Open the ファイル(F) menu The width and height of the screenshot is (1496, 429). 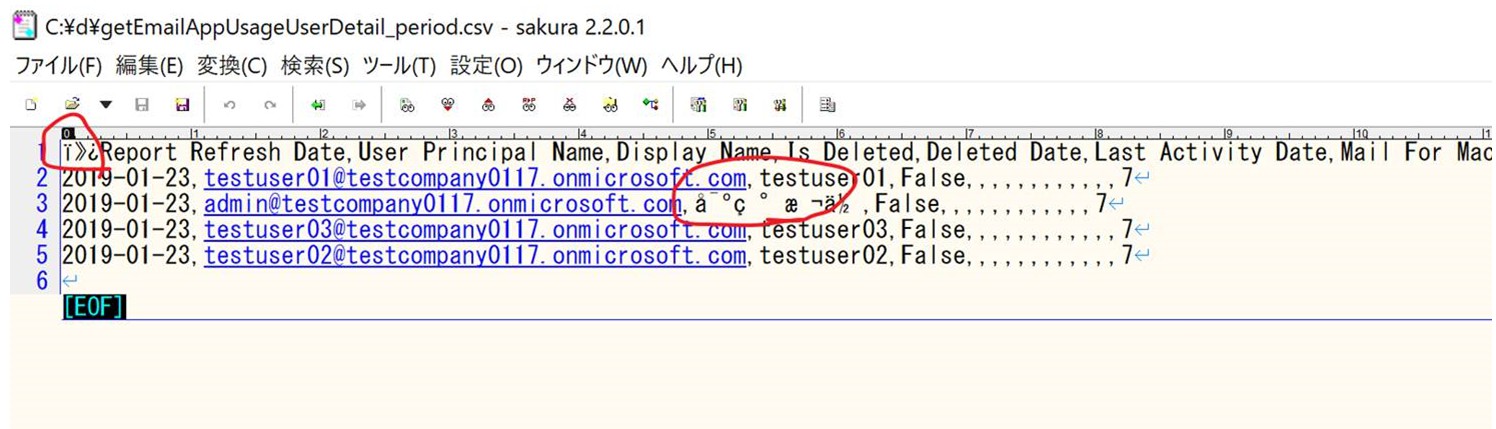tap(58, 66)
